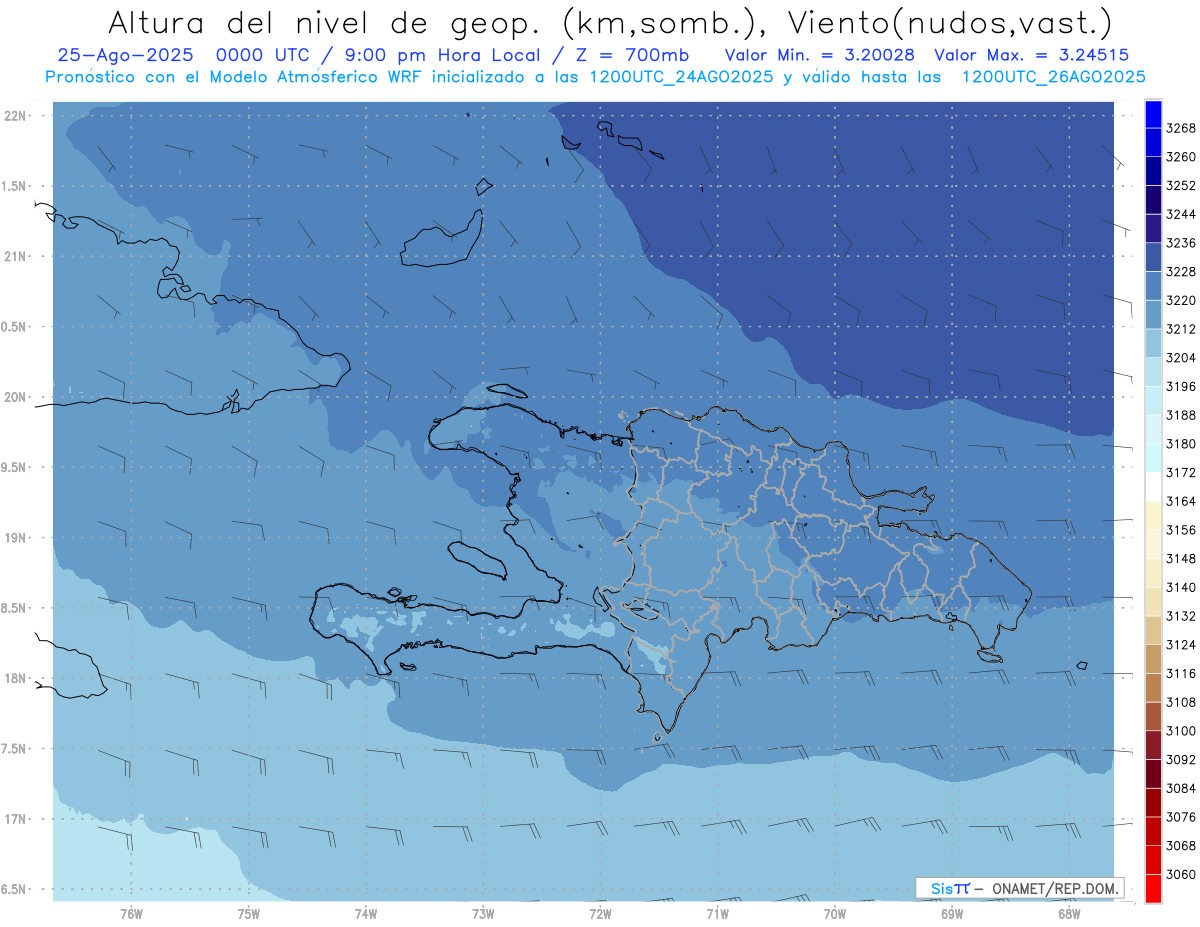Click the '71W' longitude label
The height and width of the screenshot is (927, 1200).
point(717,912)
